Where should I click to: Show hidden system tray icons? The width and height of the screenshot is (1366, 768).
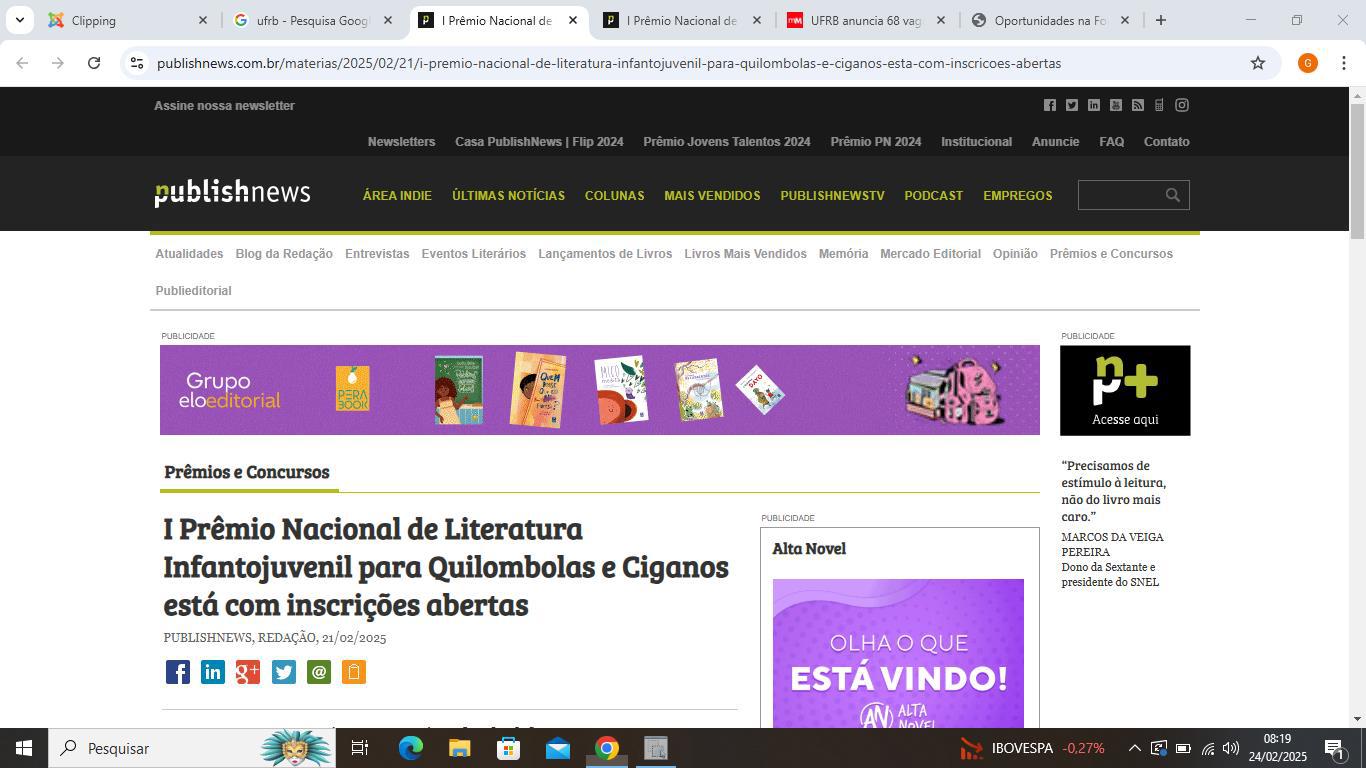tap(1134, 748)
